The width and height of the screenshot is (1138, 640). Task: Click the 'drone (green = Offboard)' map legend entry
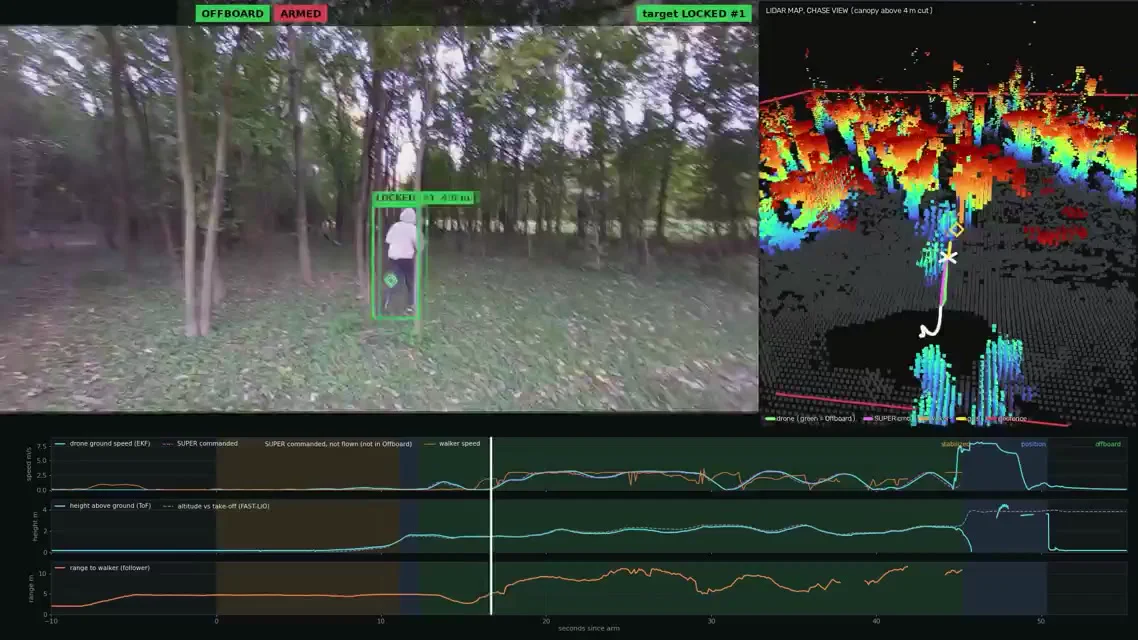pyautogui.click(x=811, y=419)
